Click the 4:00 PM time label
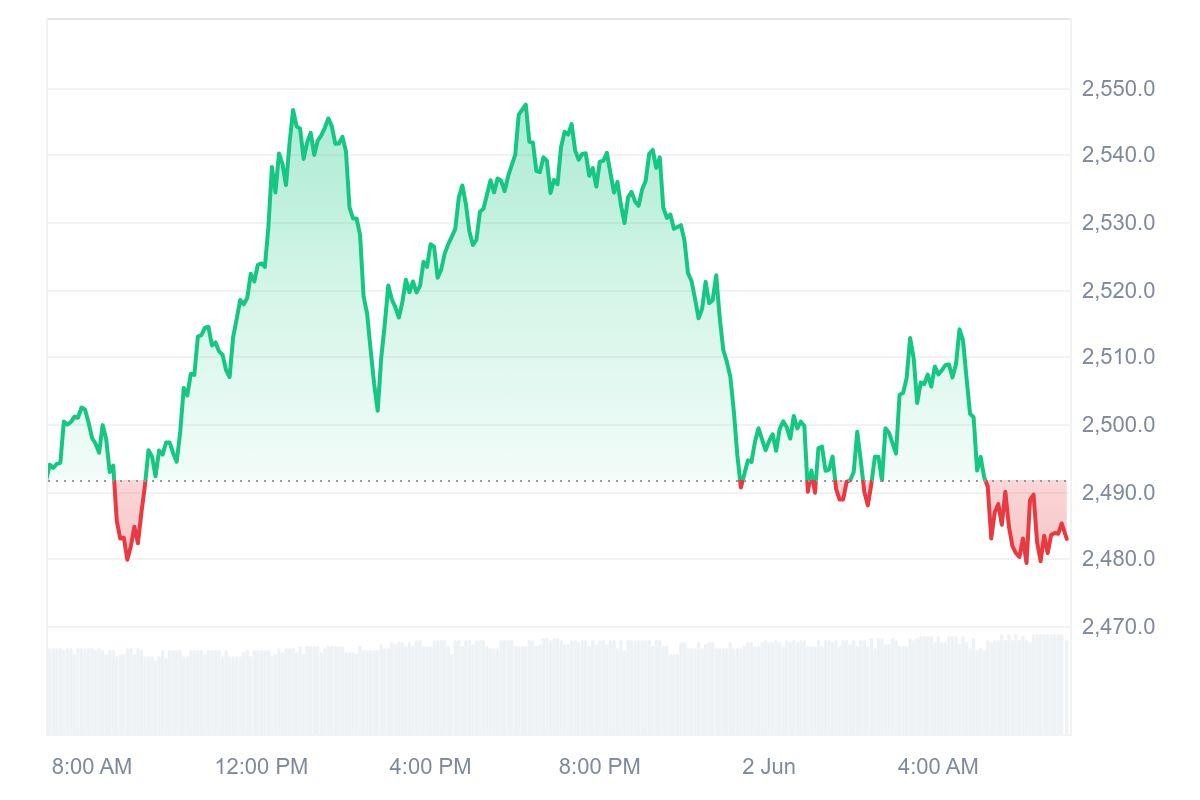 click(x=430, y=767)
